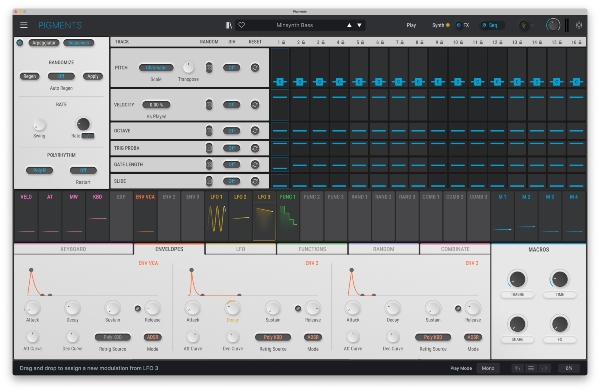
Task: Adjust the master volume knob
Action: pos(553,25)
